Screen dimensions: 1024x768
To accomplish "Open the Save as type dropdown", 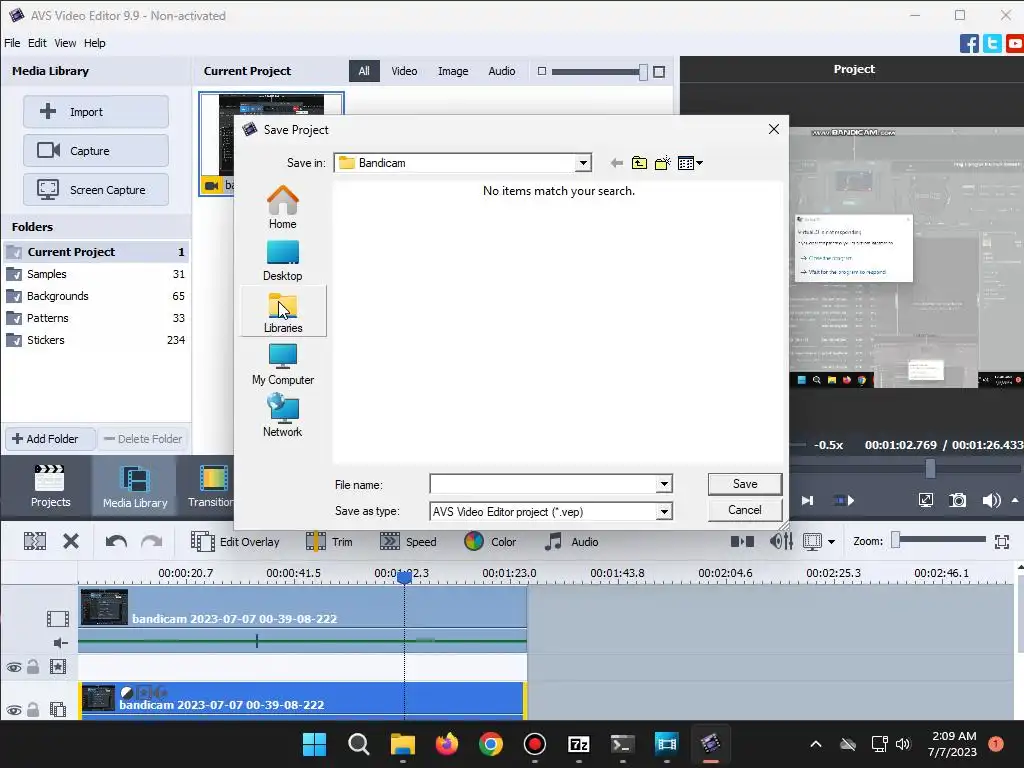I will [664, 511].
